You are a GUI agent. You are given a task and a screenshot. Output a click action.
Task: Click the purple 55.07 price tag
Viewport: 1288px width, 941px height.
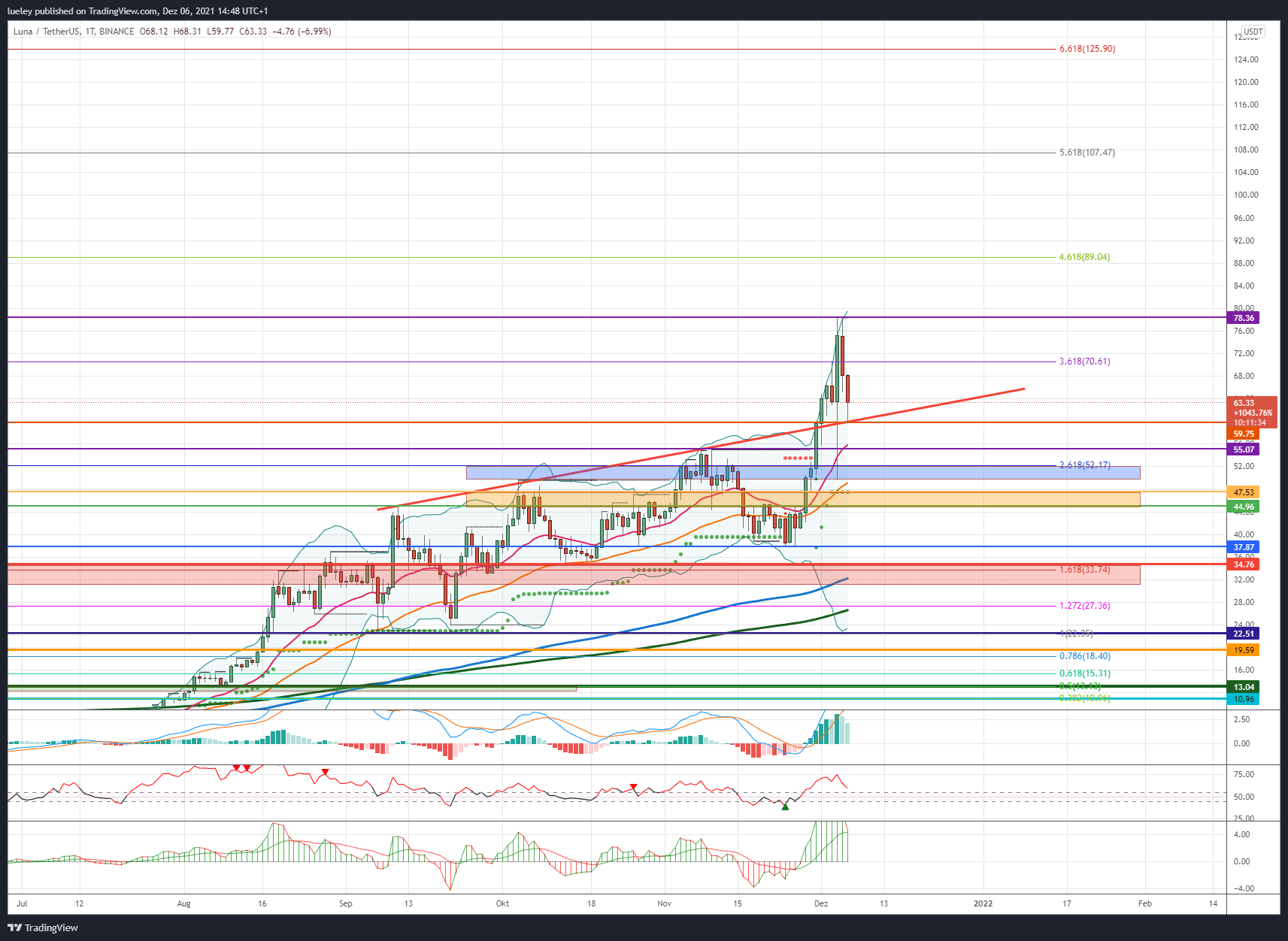[x=1244, y=449]
